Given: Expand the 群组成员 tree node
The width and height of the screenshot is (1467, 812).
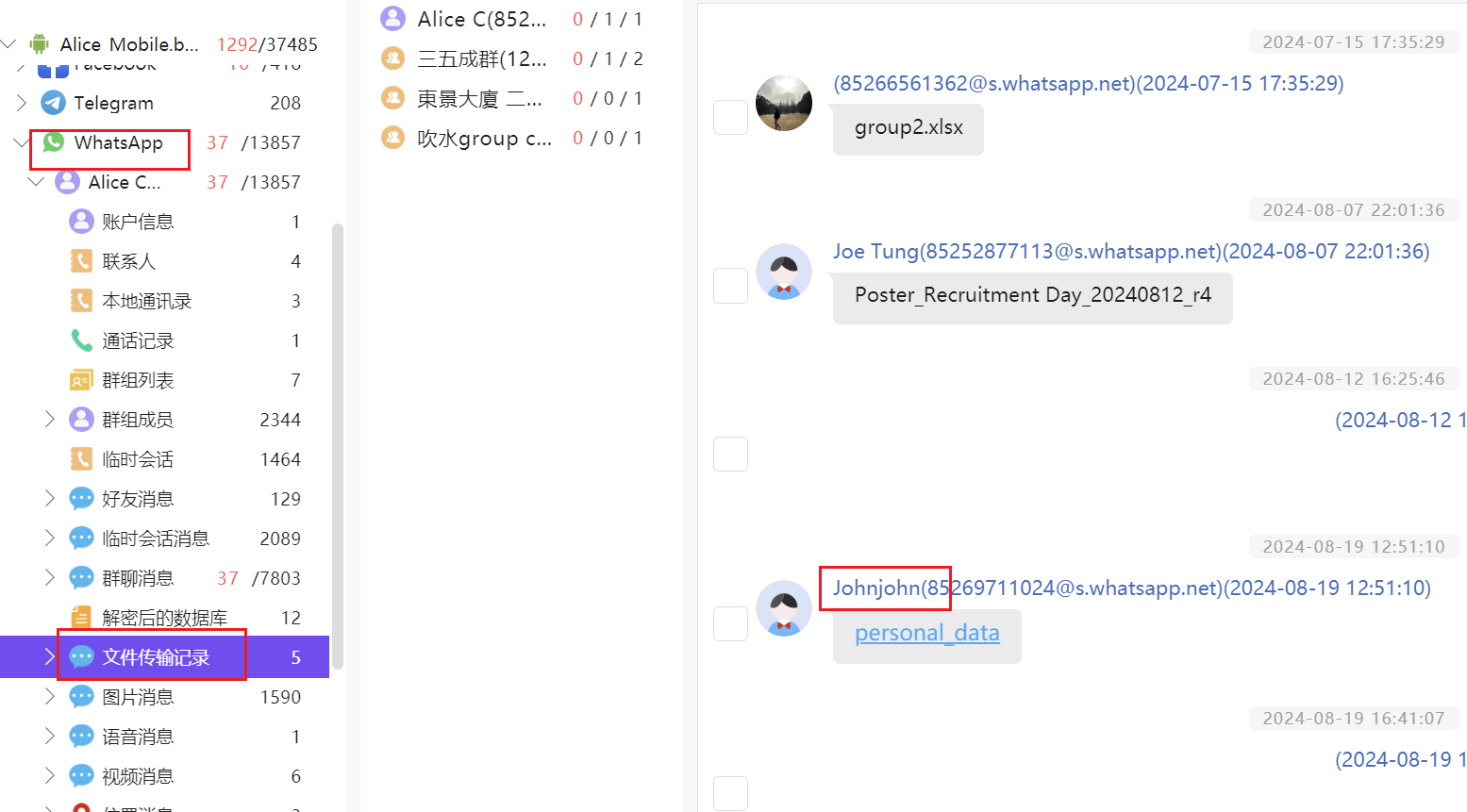Looking at the screenshot, I should coord(50,420).
